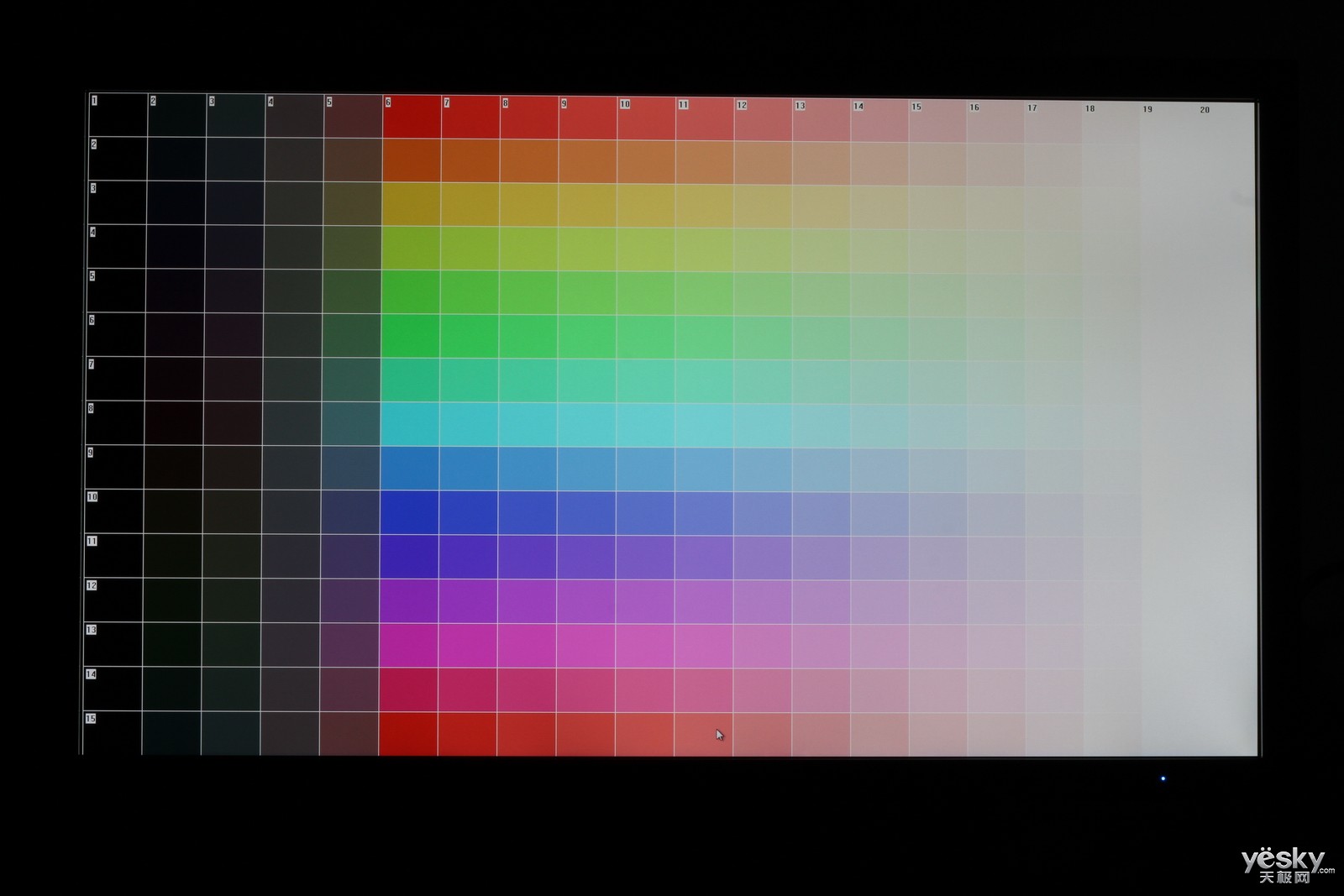Choose the purple swatch in row 12, column 6

coord(408,601)
